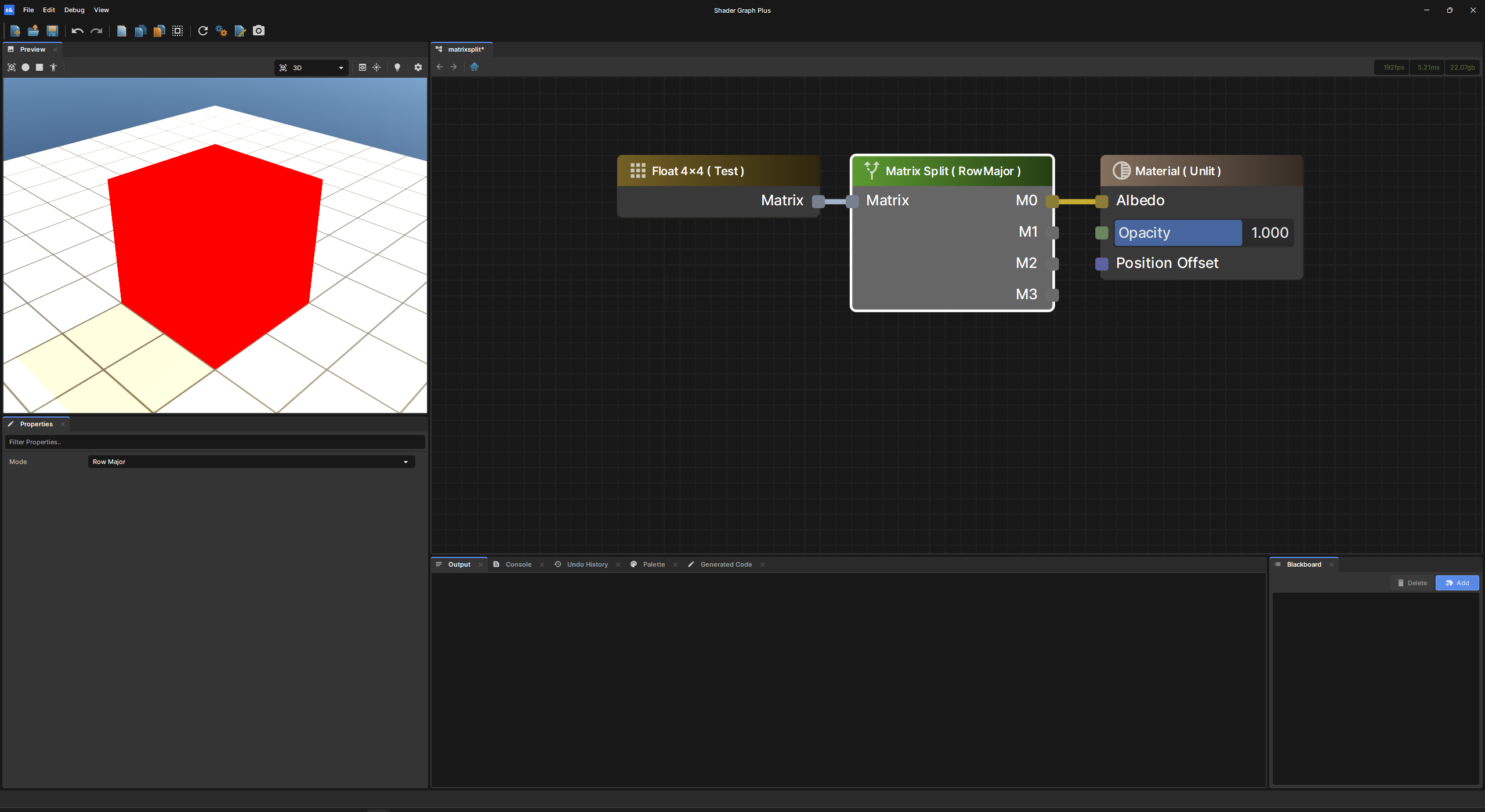Image resolution: width=1485 pixels, height=812 pixels.
Task: Toggle preview lighting bulb icon
Action: coord(397,67)
